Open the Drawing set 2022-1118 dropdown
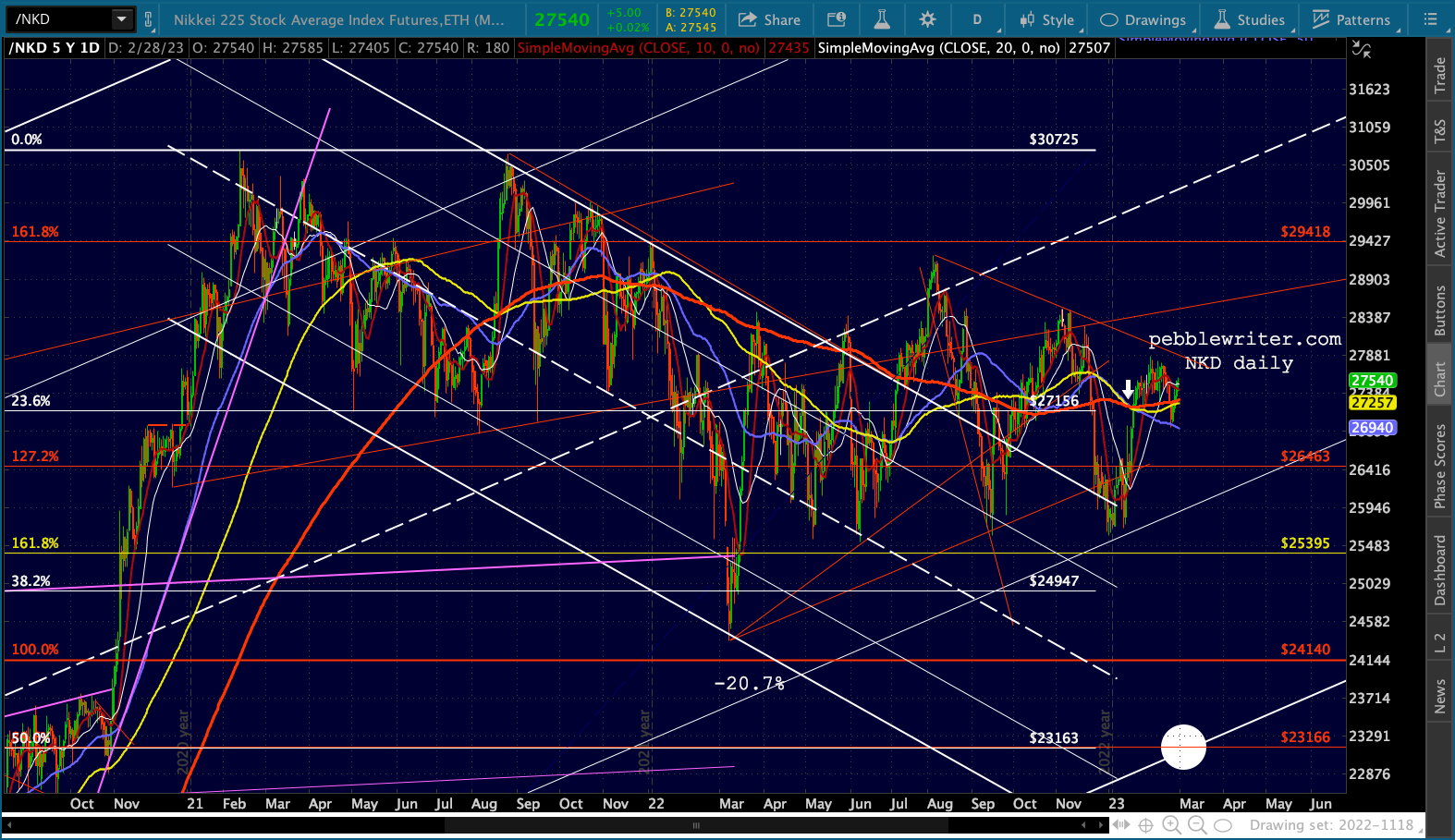This screenshot has width=1455, height=840. pos(1332,824)
